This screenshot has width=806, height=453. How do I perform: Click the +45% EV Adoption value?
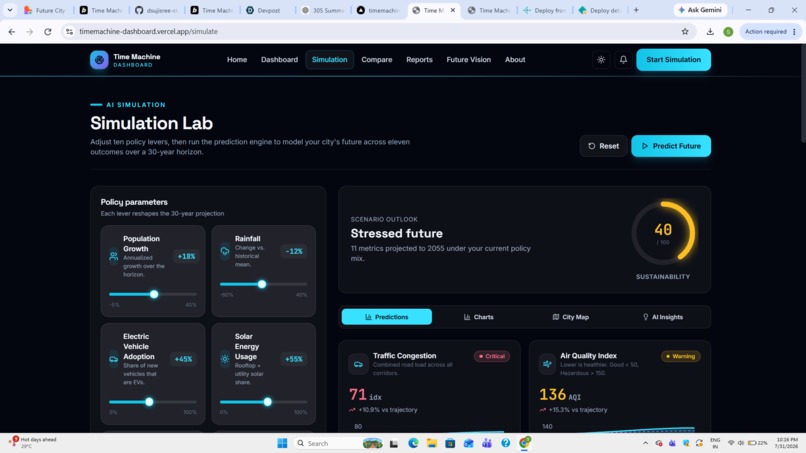[184, 359]
